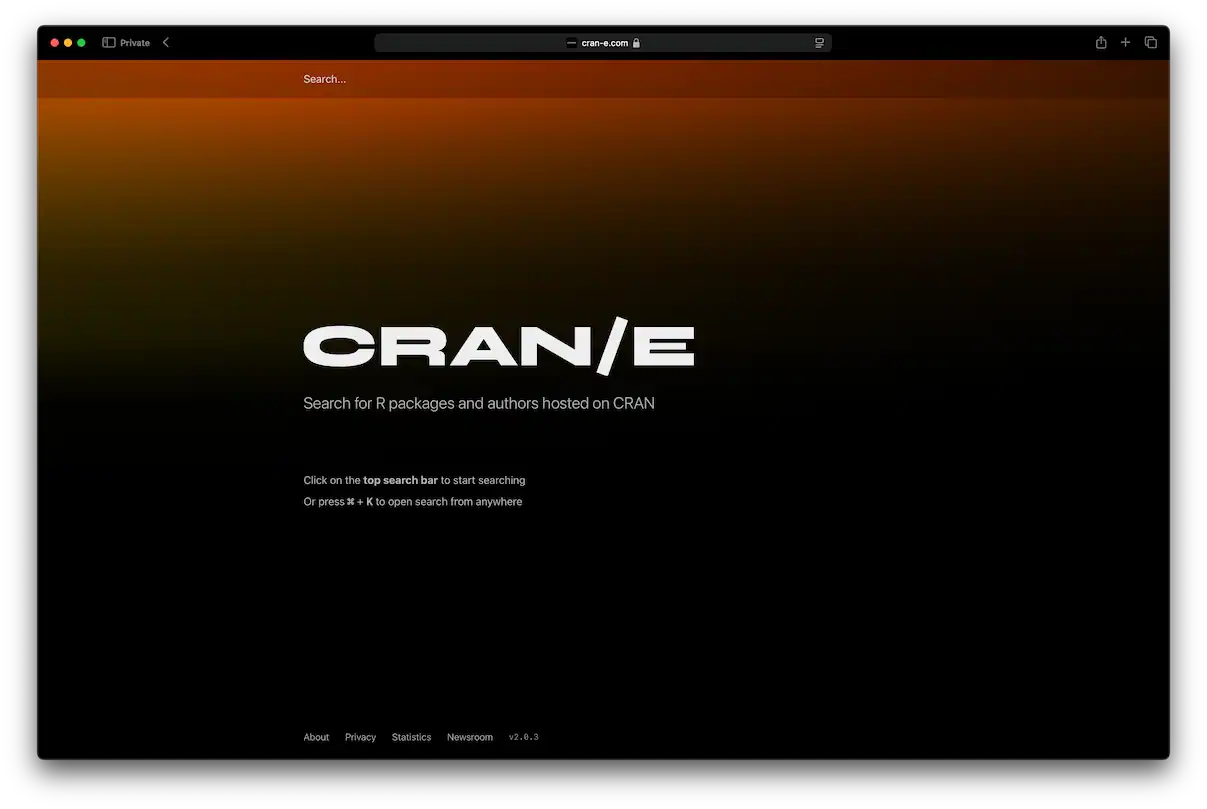The image size is (1207, 809).
Task: Open a new tab with plus icon
Action: [1125, 42]
